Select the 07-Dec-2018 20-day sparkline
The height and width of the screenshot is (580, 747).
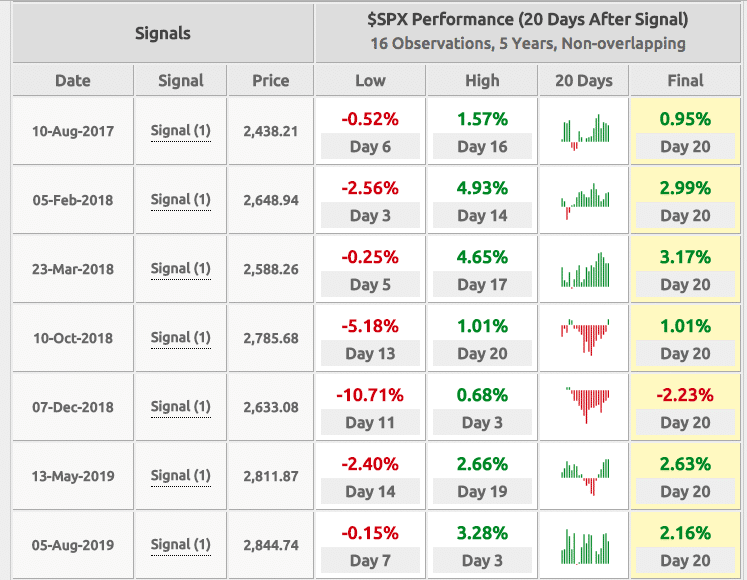click(x=585, y=403)
